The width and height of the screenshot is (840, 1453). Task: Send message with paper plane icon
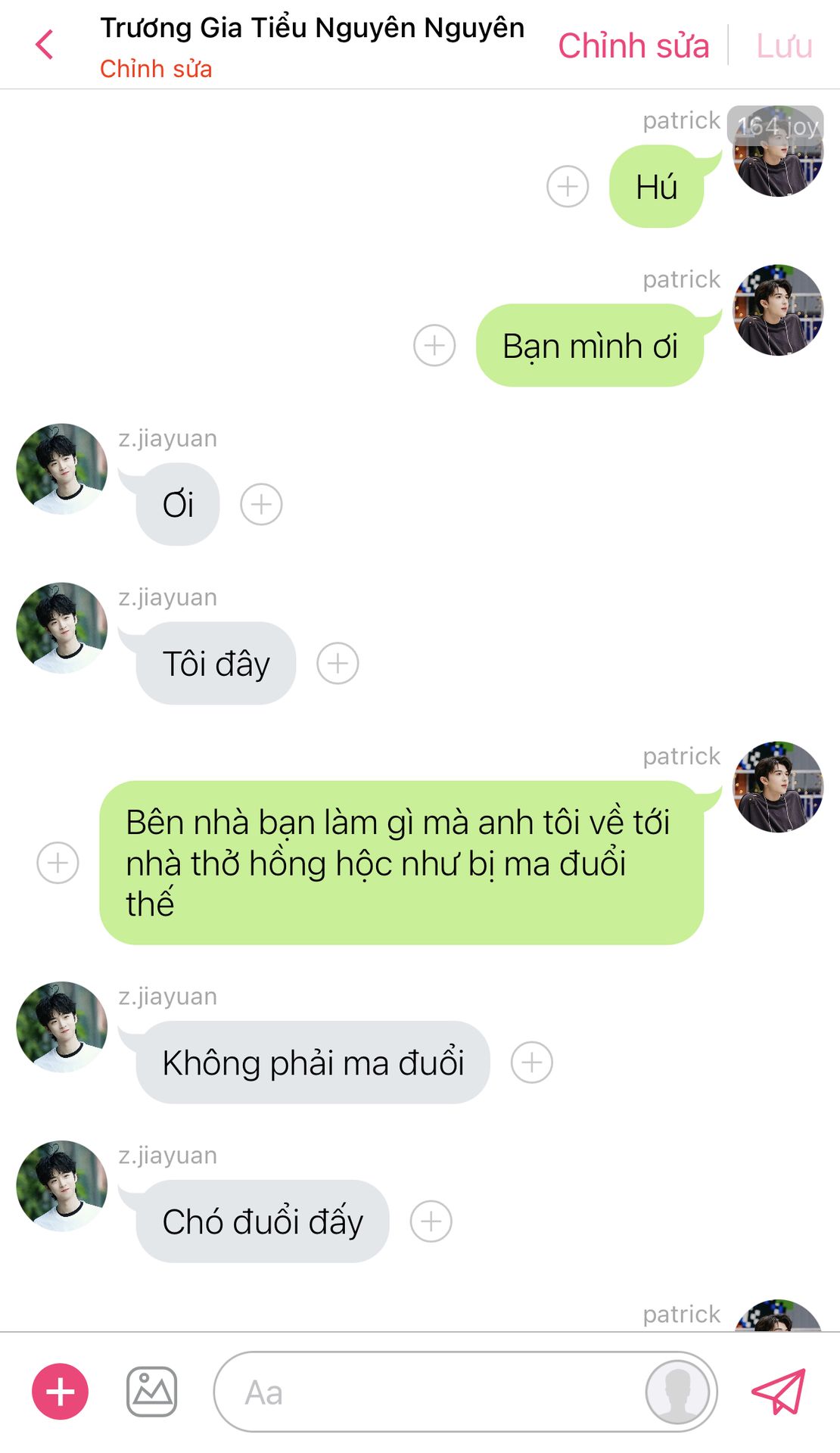click(778, 1391)
